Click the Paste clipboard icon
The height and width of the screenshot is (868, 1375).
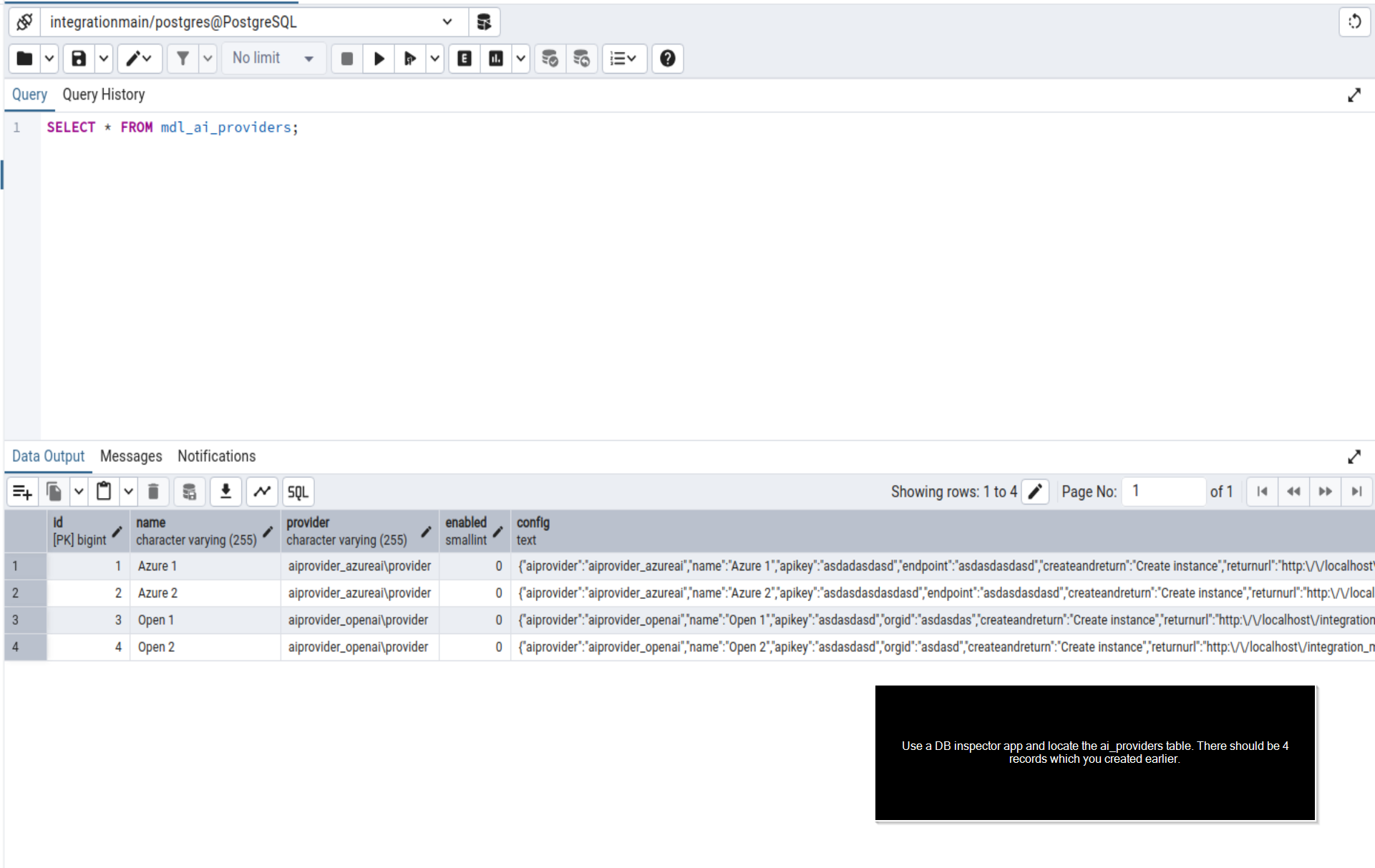[104, 492]
